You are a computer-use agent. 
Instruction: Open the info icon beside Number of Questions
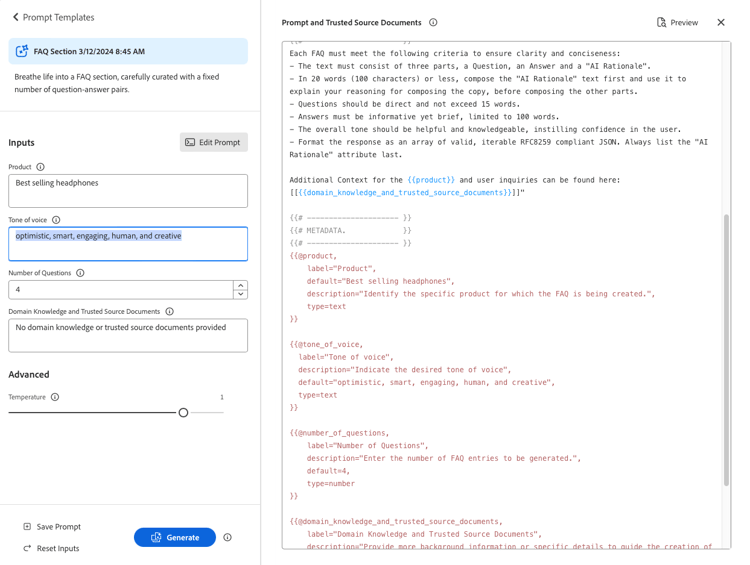80,273
